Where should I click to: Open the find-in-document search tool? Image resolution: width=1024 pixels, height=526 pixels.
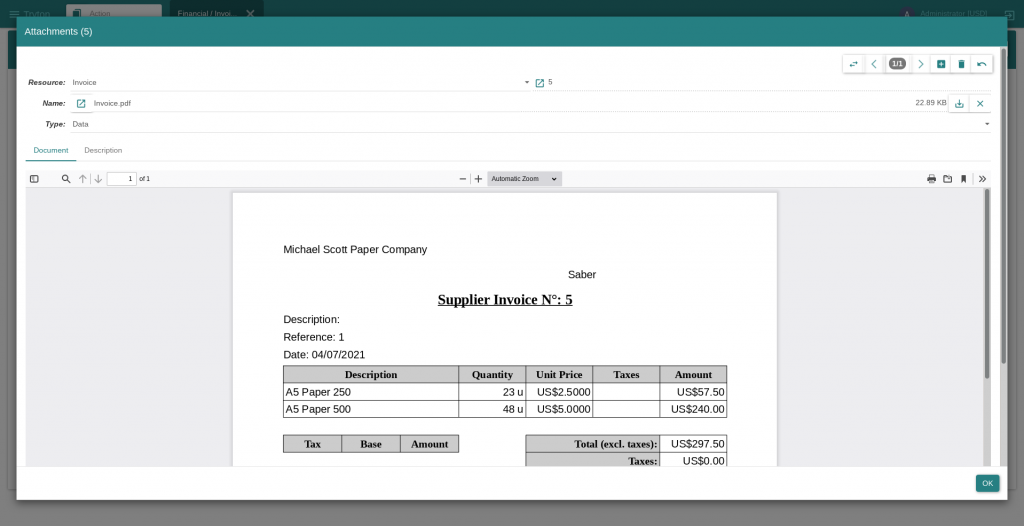(66, 179)
